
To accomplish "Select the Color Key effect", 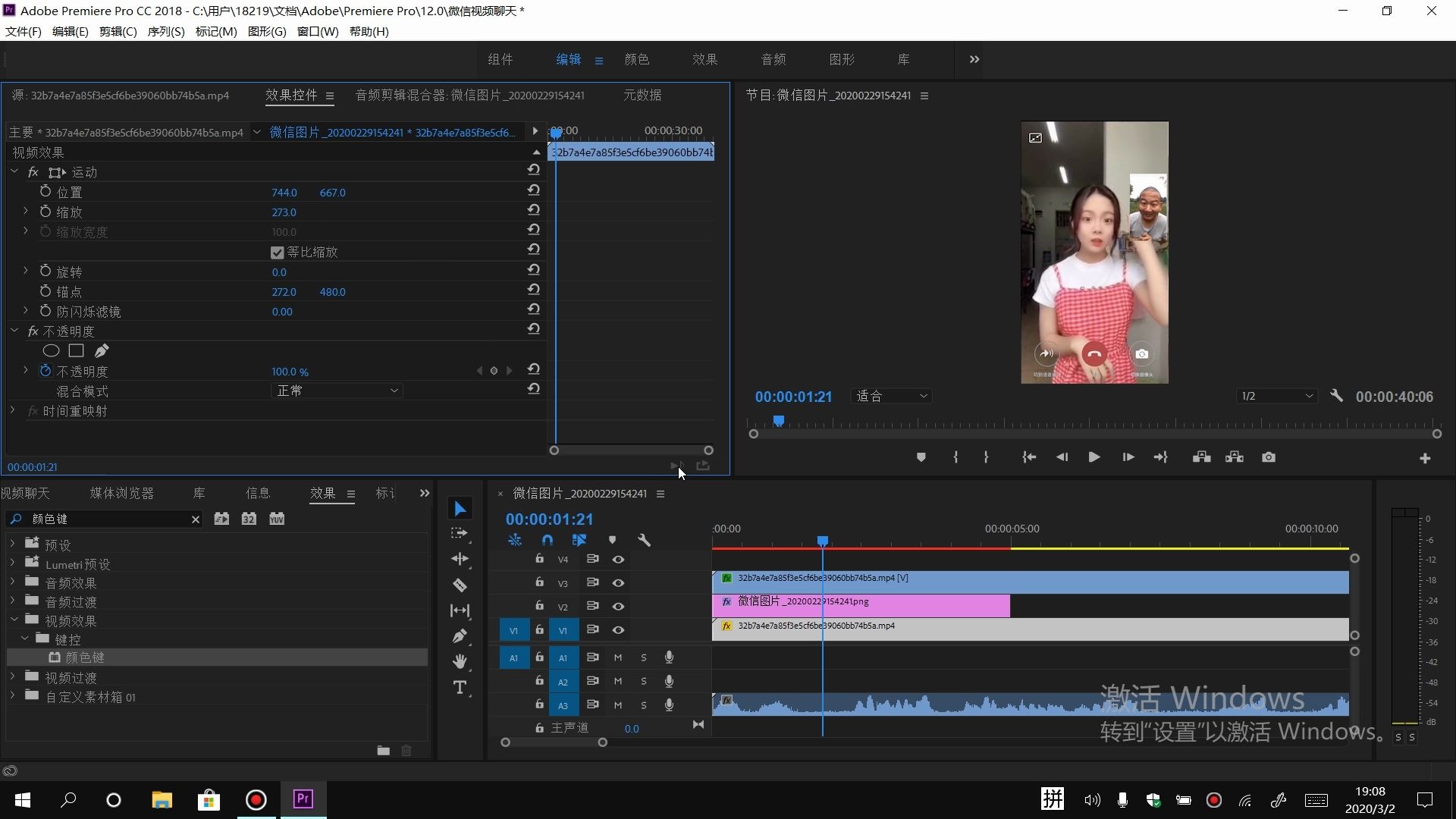I will [85, 657].
